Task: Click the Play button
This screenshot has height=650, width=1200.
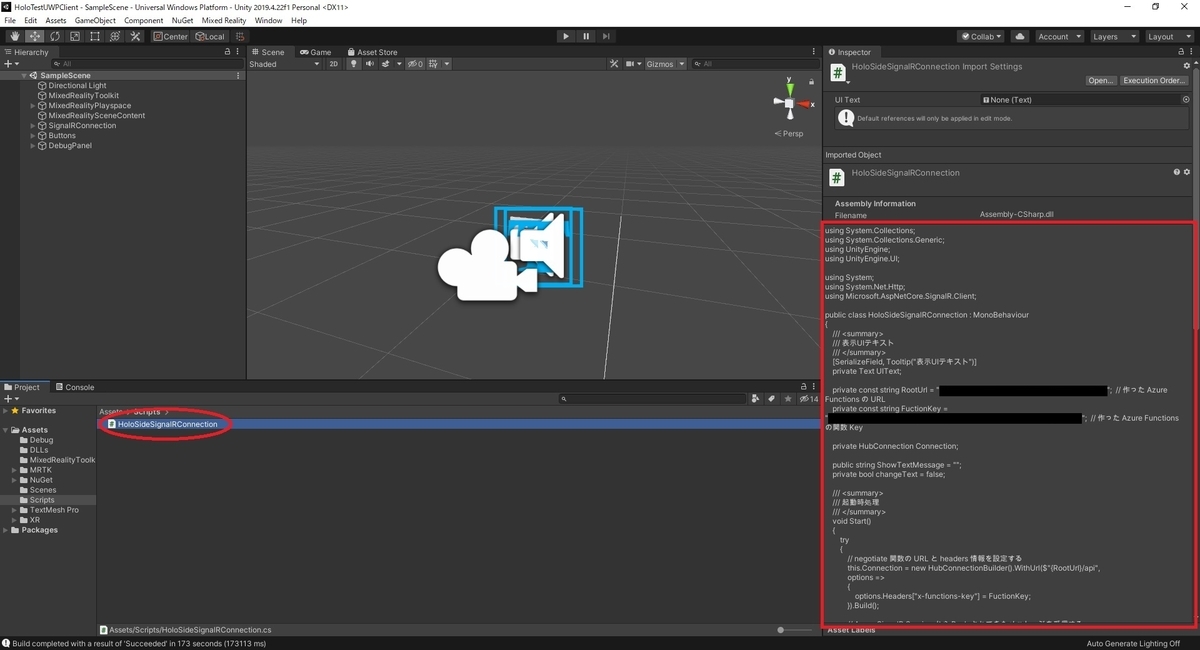Action: point(565,36)
